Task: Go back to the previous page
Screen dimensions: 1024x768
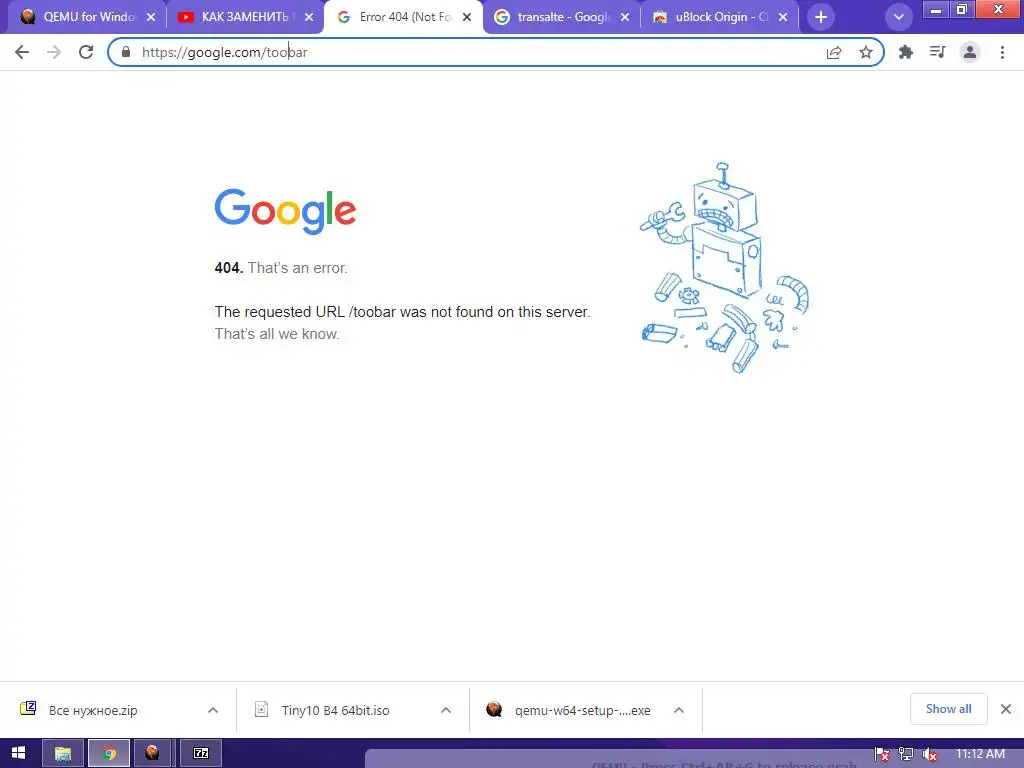Action: [22, 52]
